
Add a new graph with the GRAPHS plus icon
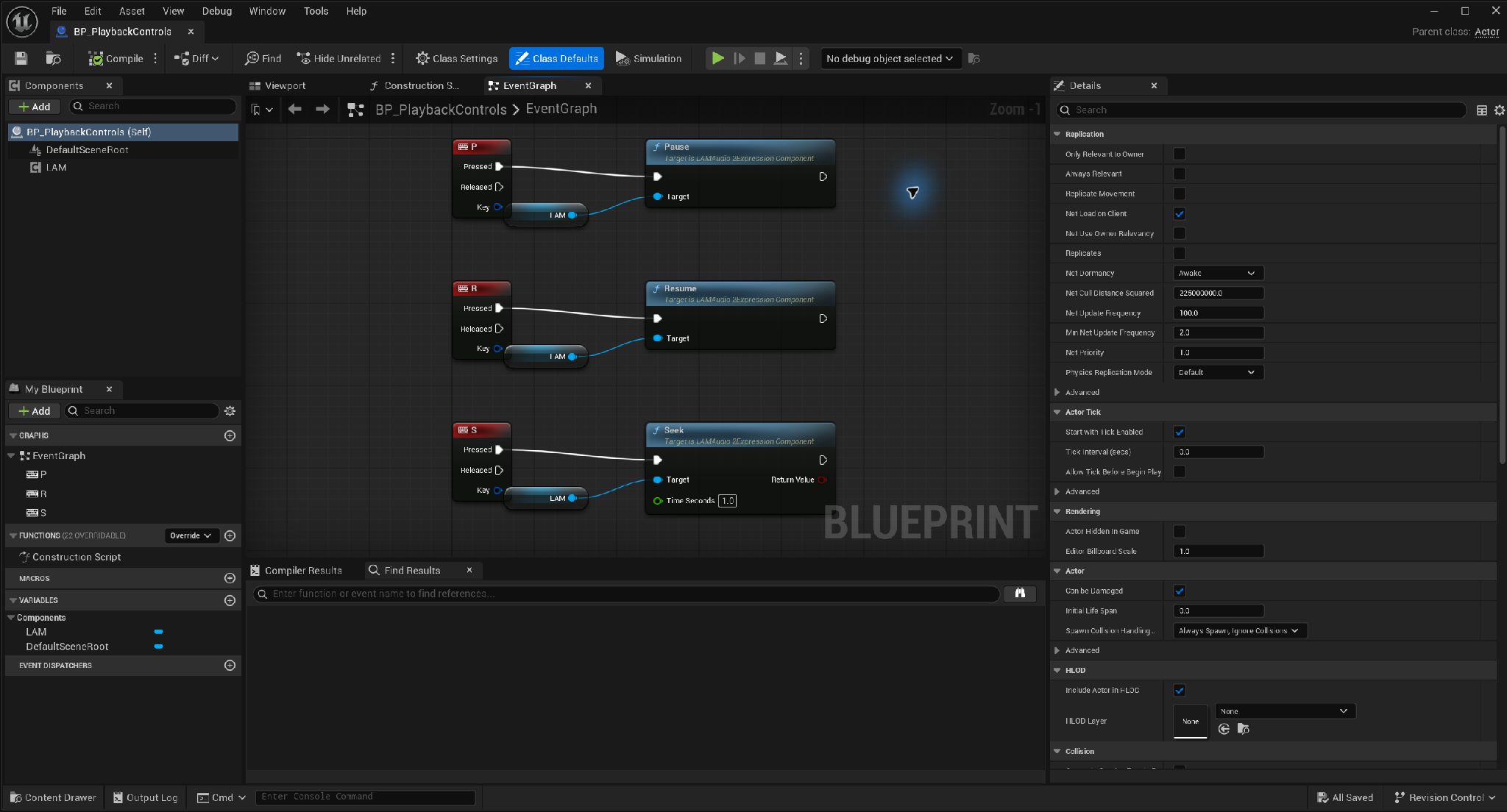[x=230, y=435]
